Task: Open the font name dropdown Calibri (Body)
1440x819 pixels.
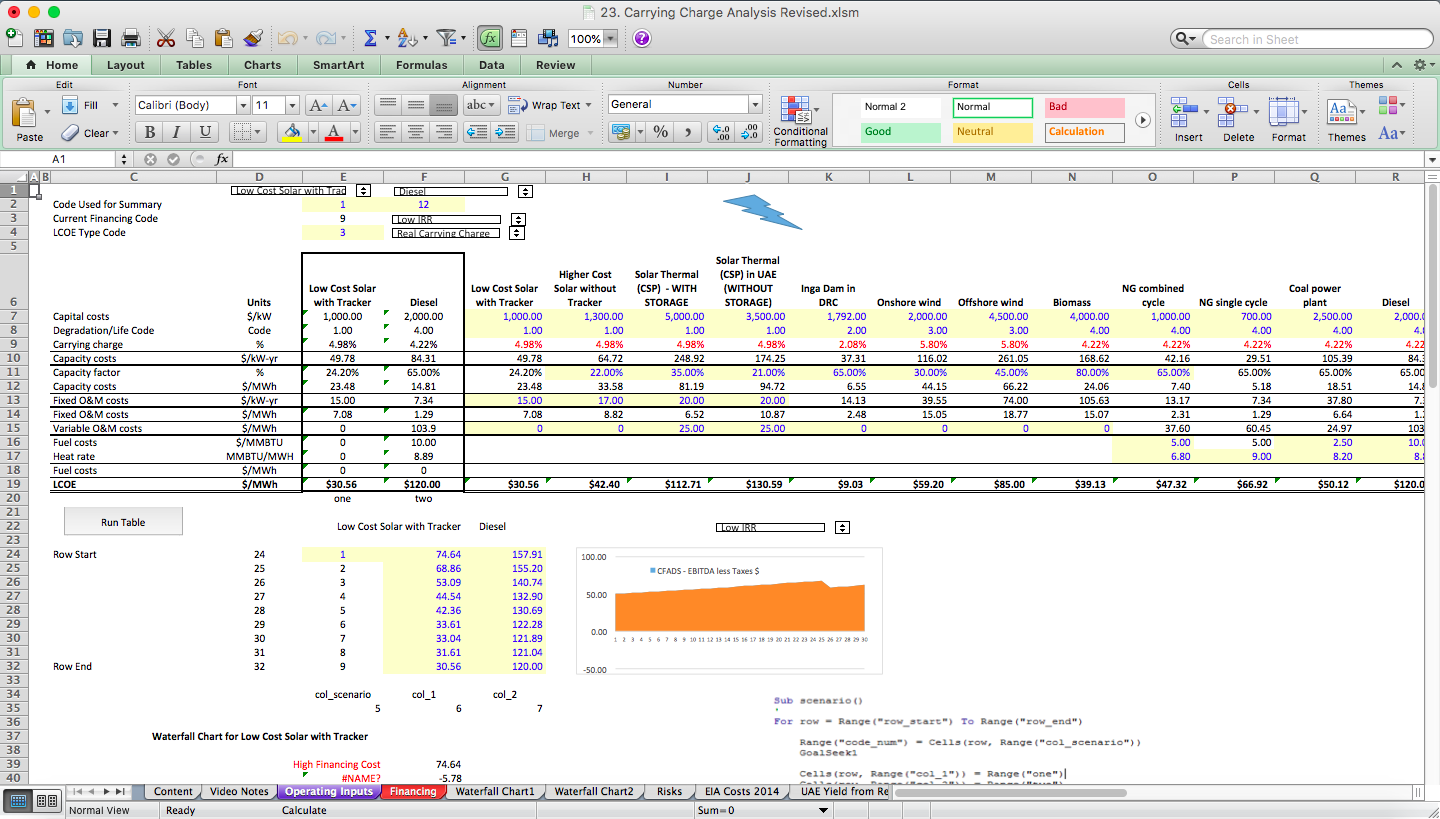Action: (x=242, y=105)
